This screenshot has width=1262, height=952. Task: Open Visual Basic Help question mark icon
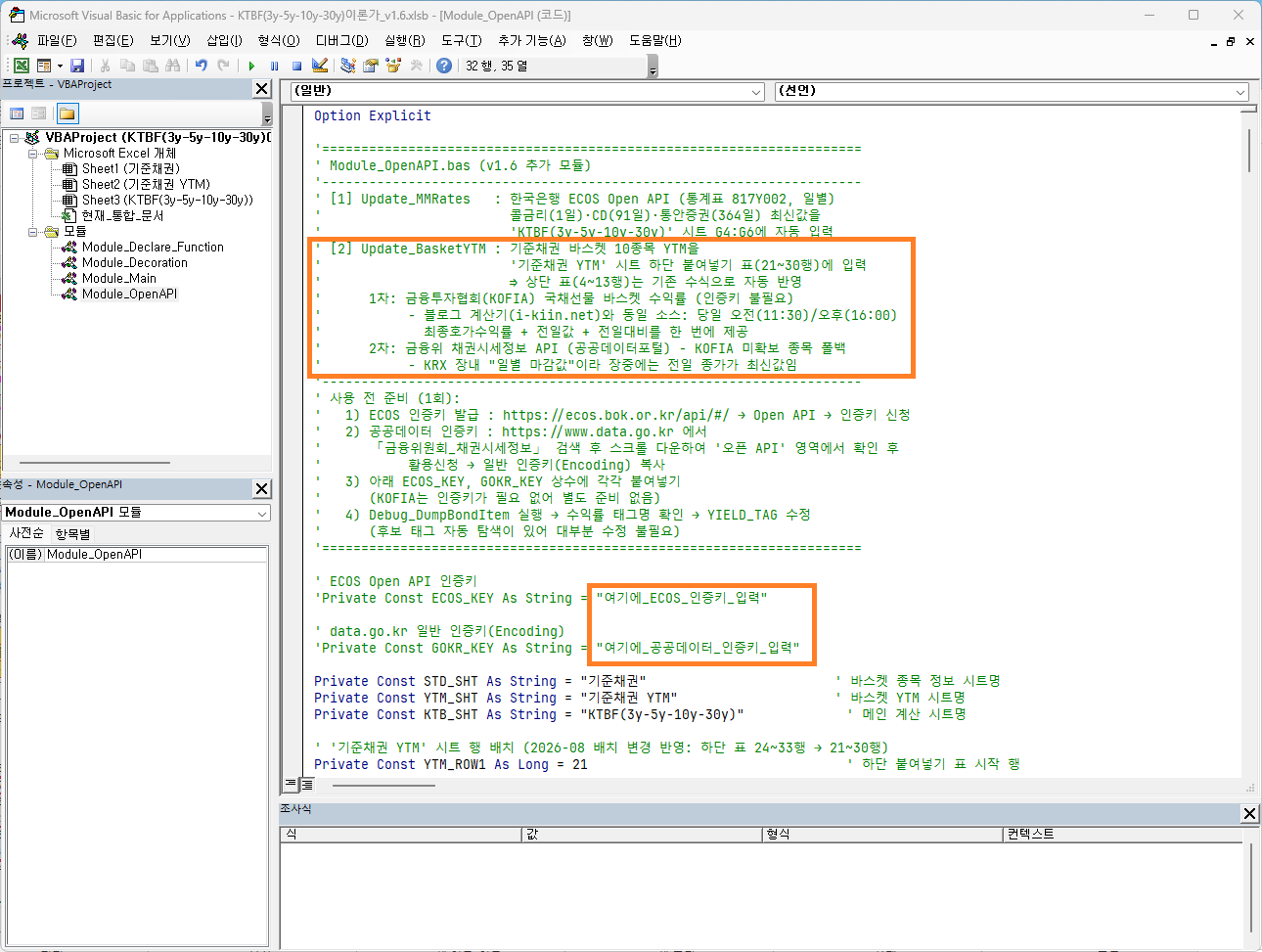444,66
